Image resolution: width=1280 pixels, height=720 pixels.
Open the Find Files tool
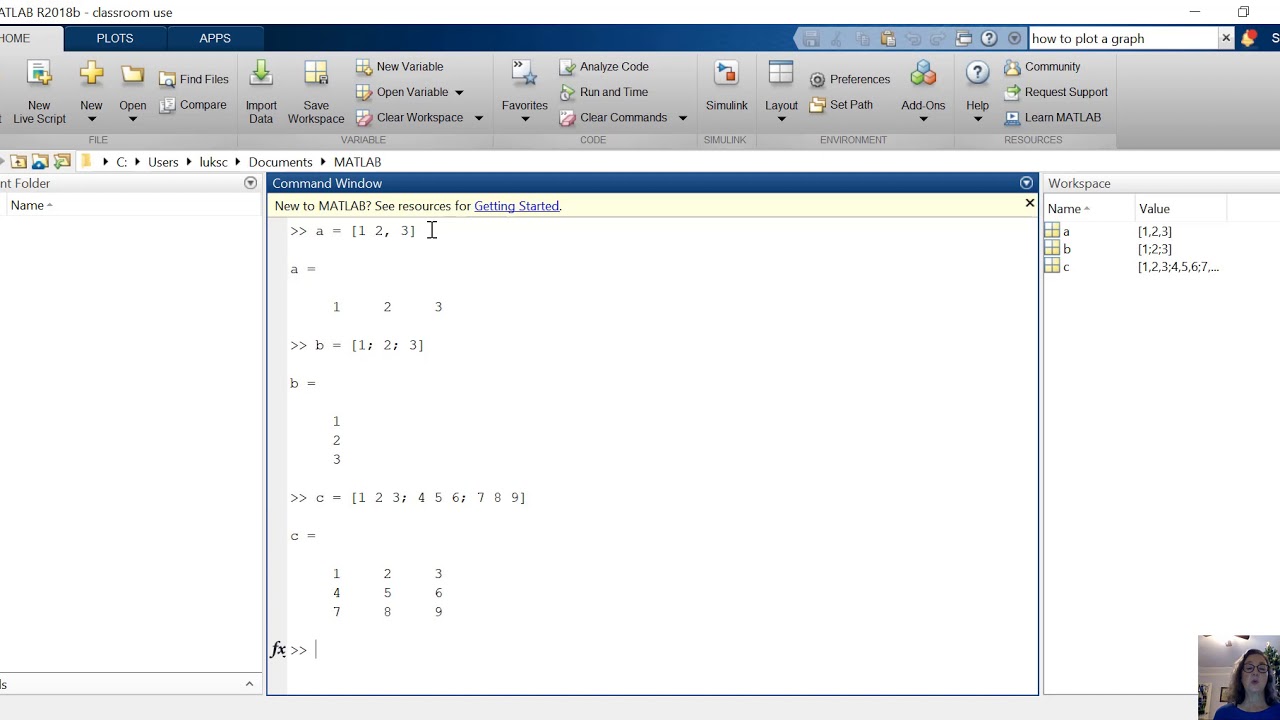point(194,79)
